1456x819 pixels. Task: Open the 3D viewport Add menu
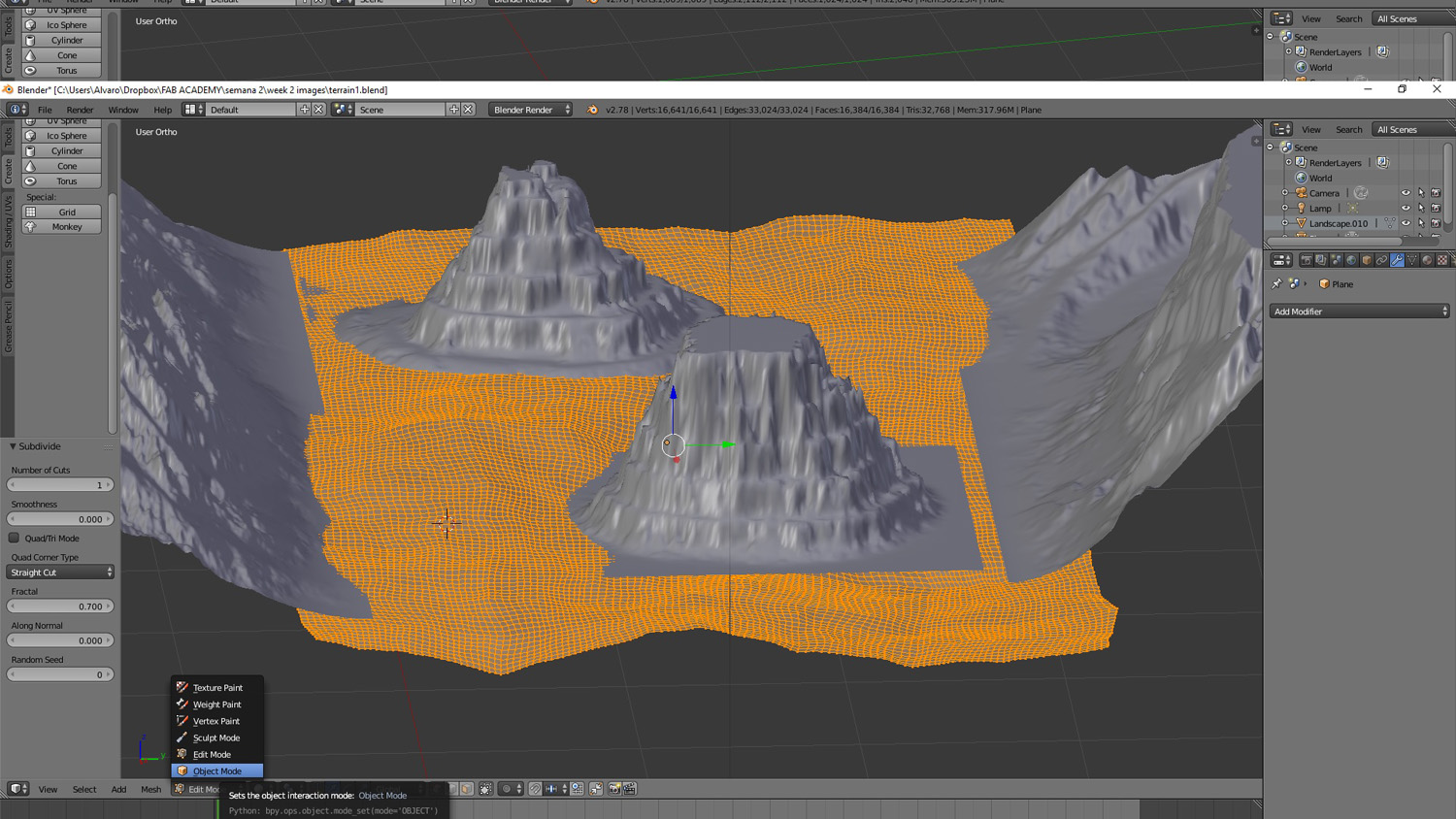tap(118, 790)
